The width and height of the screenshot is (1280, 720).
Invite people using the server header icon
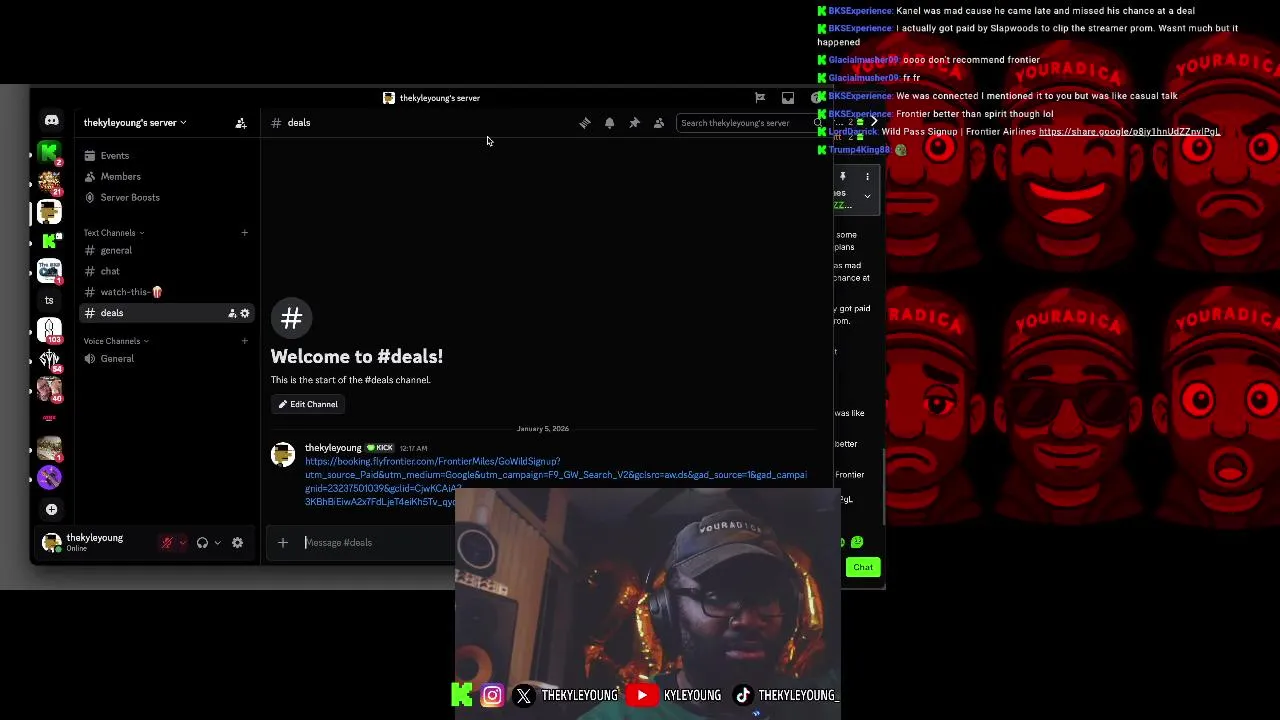tap(241, 123)
